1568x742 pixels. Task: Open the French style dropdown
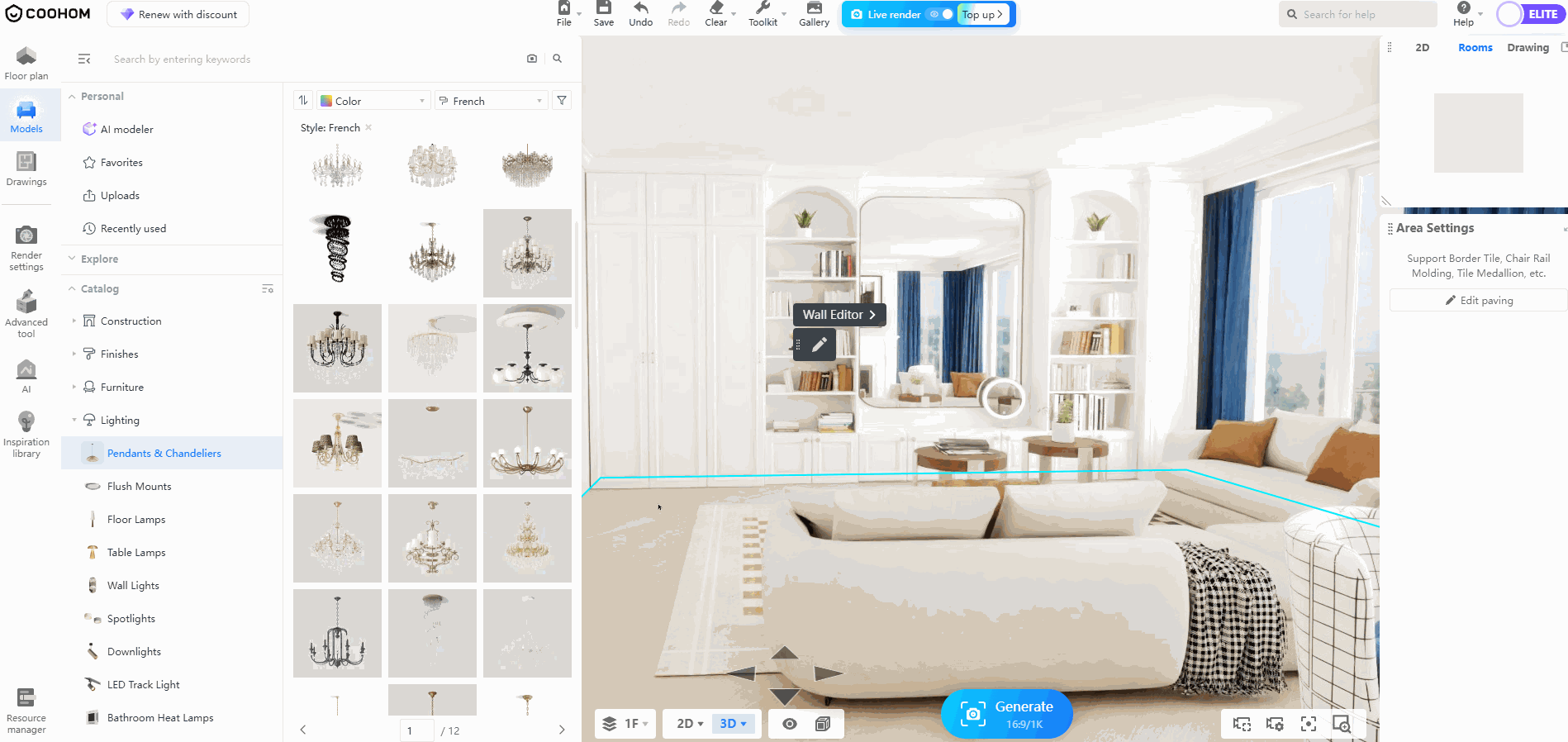click(x=491, y=101)
